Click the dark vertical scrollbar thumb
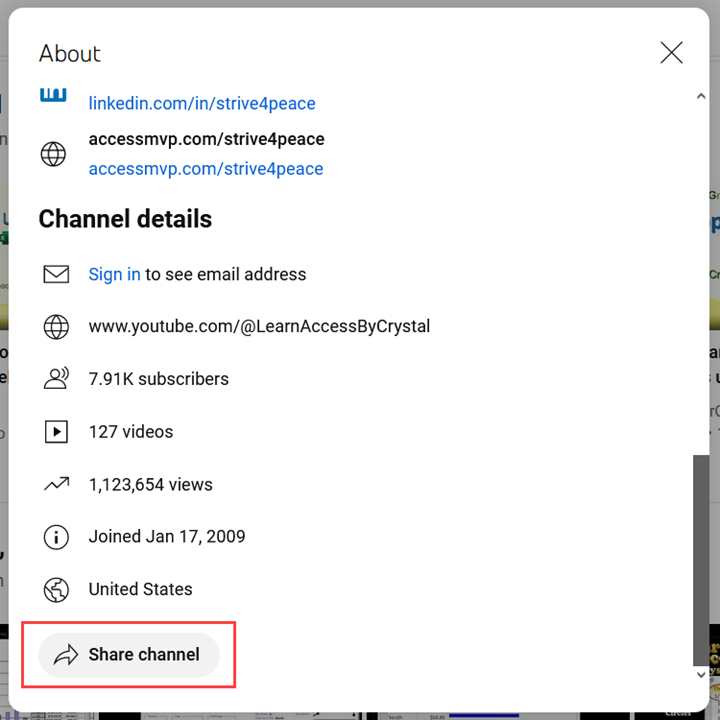720x720 pixels. pos(701,560)
